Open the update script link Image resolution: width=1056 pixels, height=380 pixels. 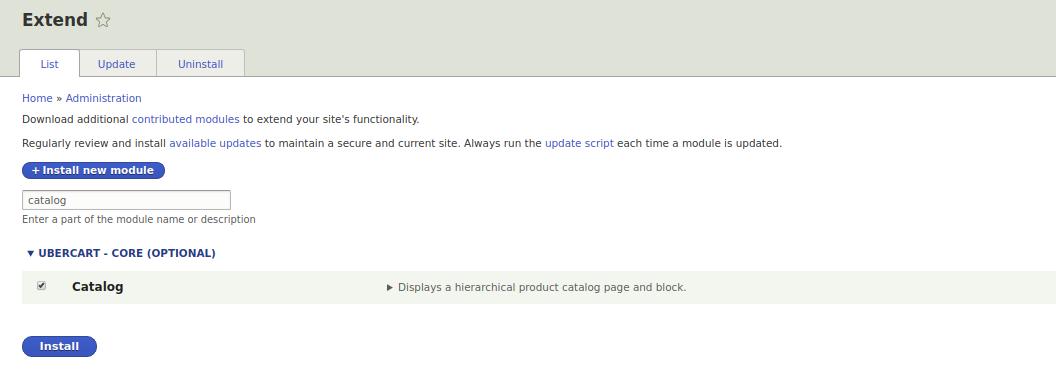tap(579, 144)
